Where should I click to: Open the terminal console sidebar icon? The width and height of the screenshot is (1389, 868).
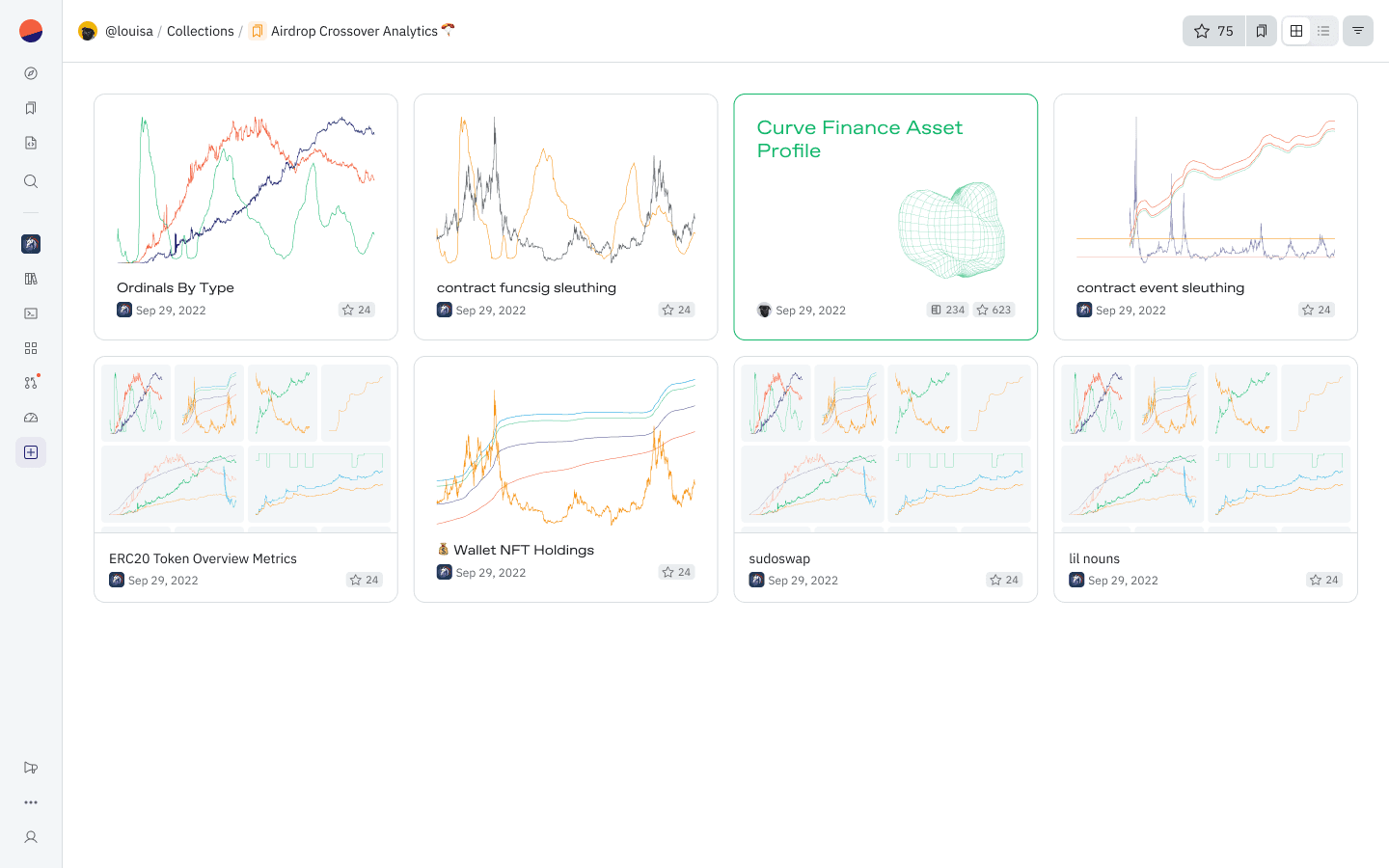[31, 313]
